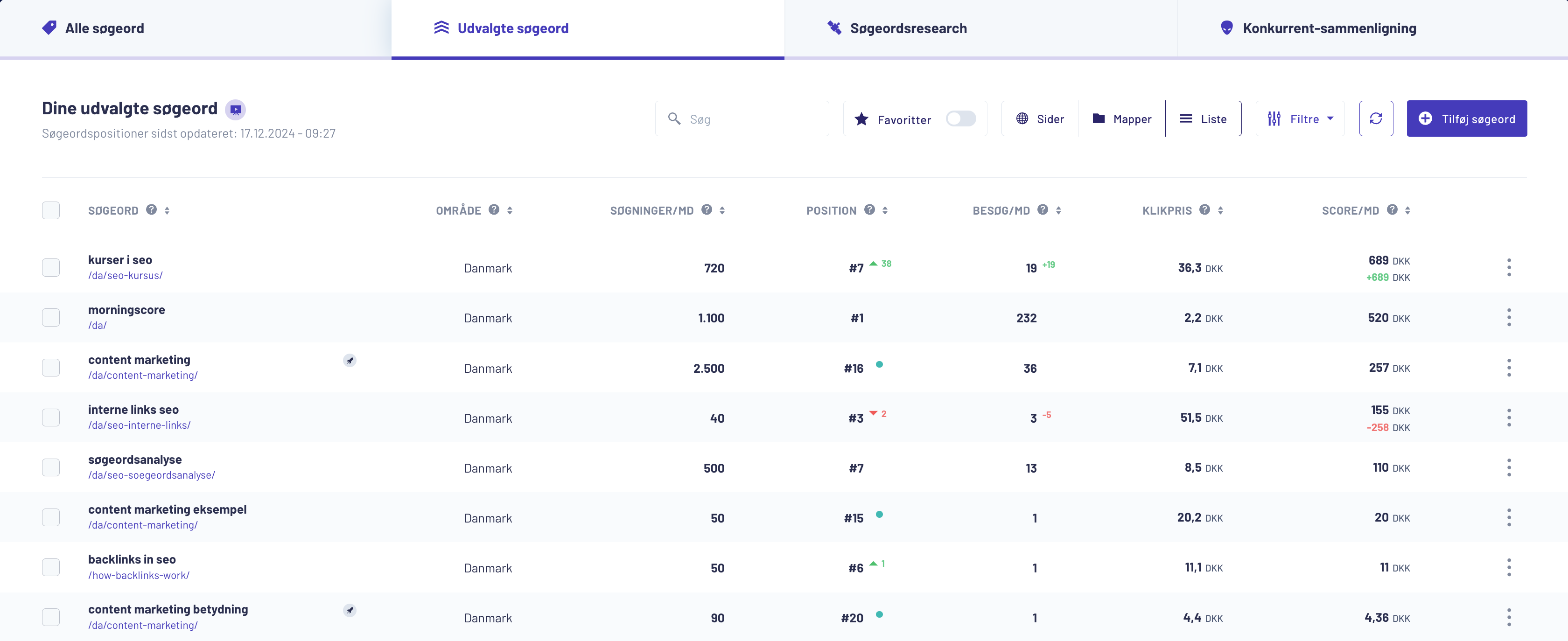Image resolution: width=1568 pixels, height=641 pixels.
Task: Open Konkurrent-sammenligning tab
Action: (1372, 28)
